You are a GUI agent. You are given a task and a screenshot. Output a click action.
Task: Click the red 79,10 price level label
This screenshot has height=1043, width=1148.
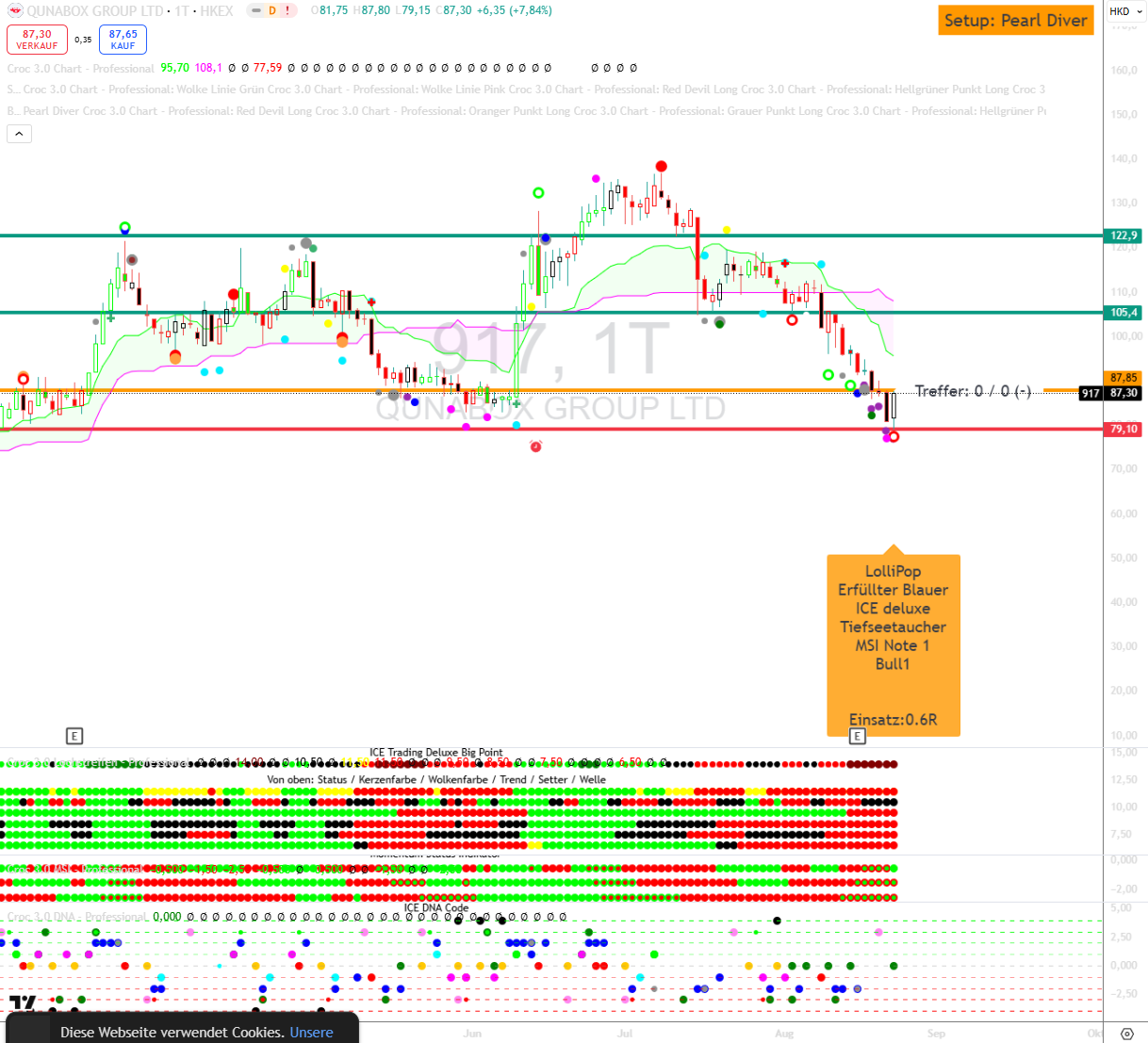1123,429
